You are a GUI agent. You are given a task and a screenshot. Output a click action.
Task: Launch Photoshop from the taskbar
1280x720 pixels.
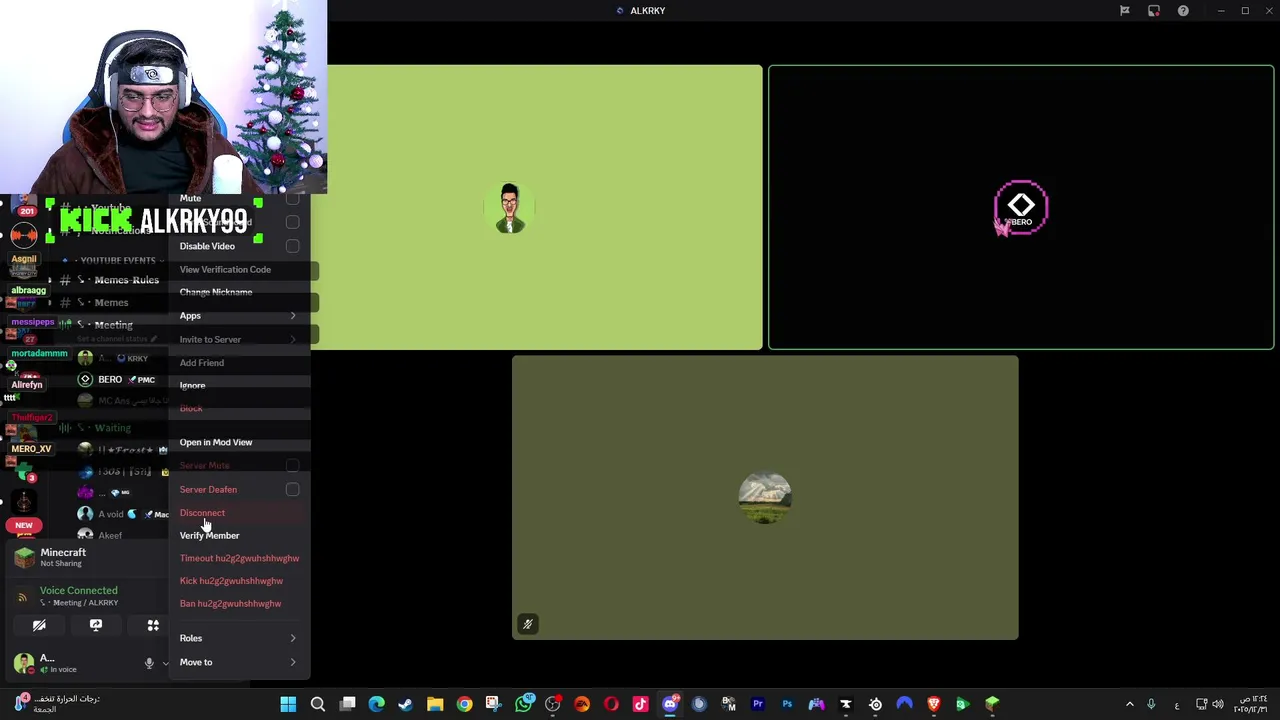pos(787,704)
